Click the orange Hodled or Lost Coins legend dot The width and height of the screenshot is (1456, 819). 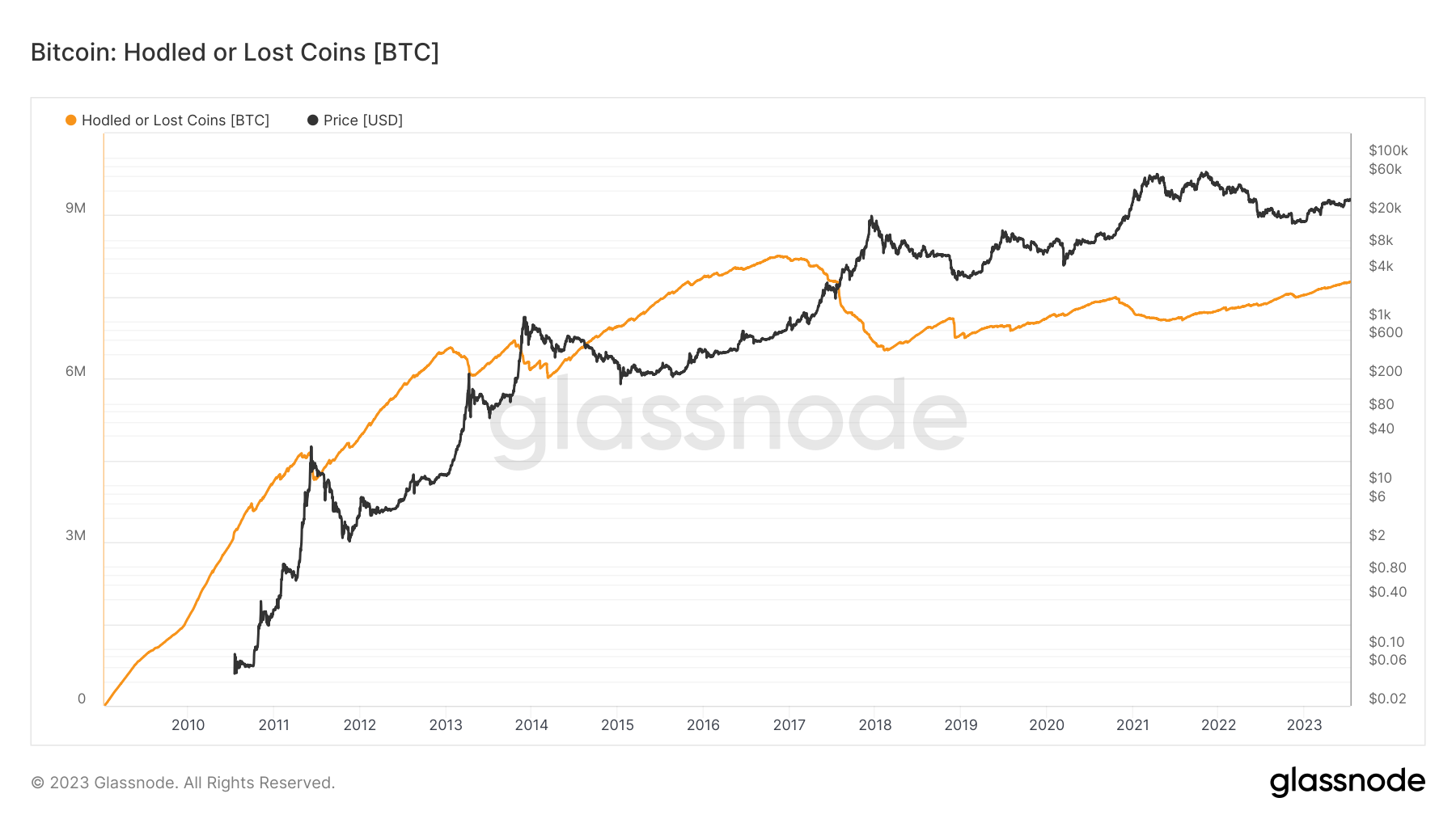71,120
